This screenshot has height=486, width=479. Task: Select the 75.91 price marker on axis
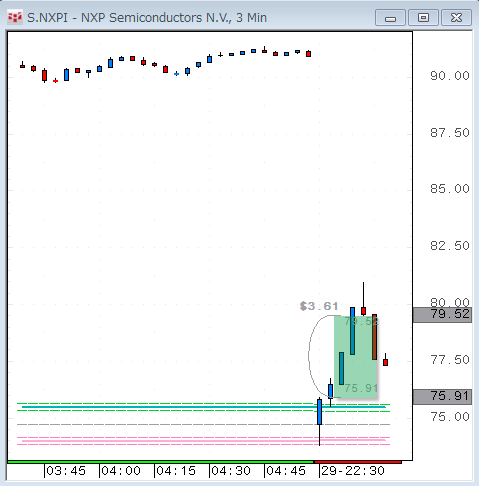442,397
